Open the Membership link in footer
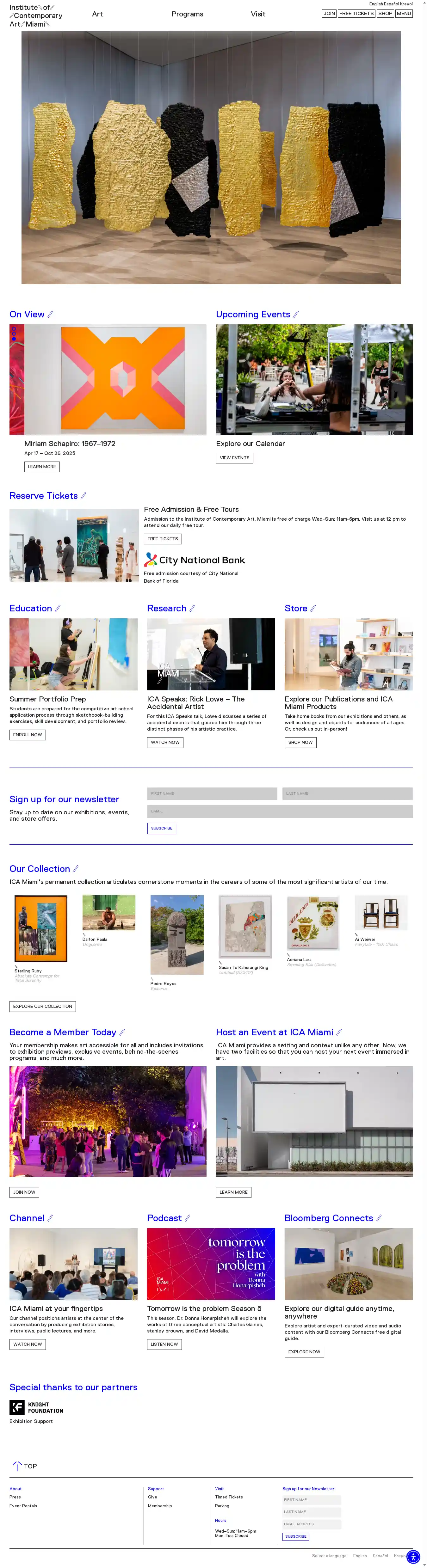 point(160,1506)
